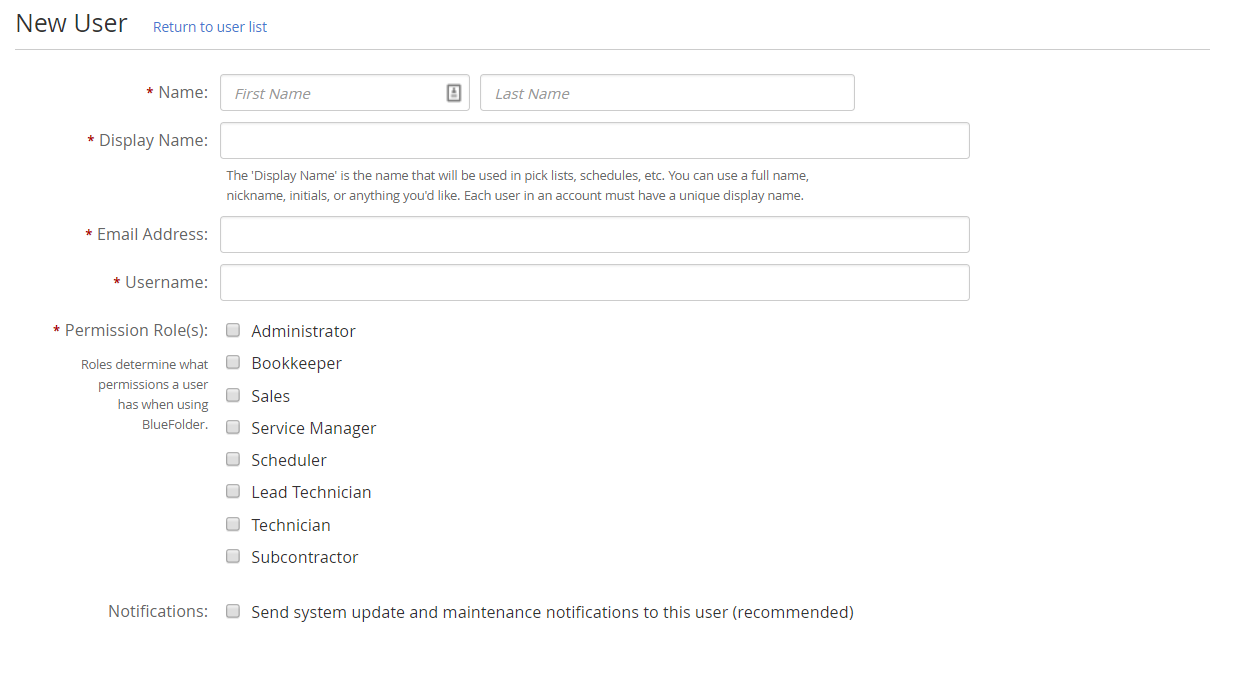This screenshot has height=687, width=1234.
Task: Toggle the Technician role checkbox
Action: pyautogui.click(x=233, y=524)
